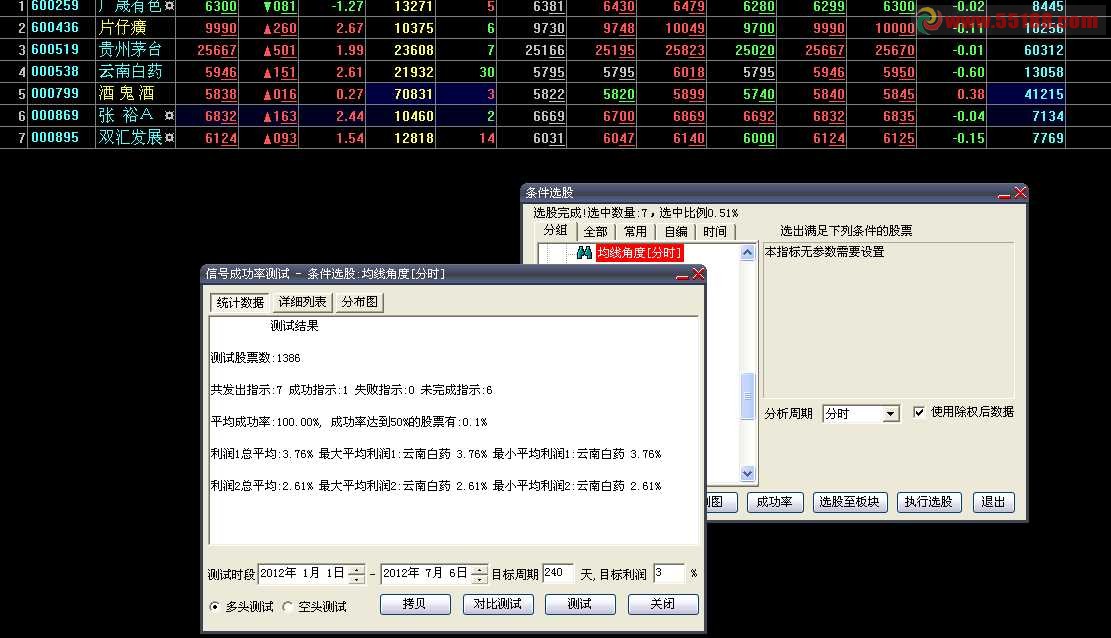Click the 关闭 button
The width and height of the screenshot is (1111, 638).
point(662,604)
